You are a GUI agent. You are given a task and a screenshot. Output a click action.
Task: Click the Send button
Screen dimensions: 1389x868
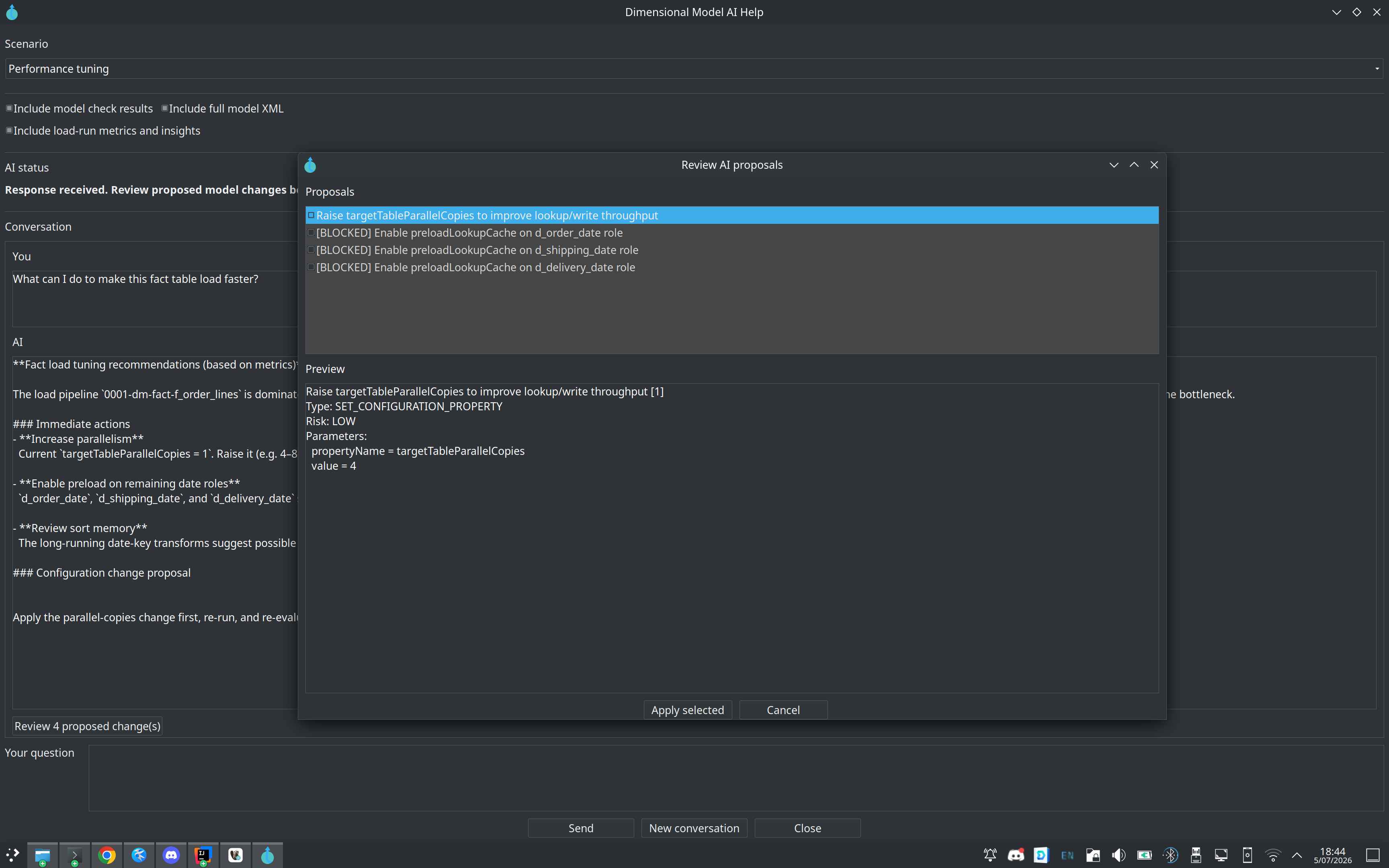coord(581,828)
